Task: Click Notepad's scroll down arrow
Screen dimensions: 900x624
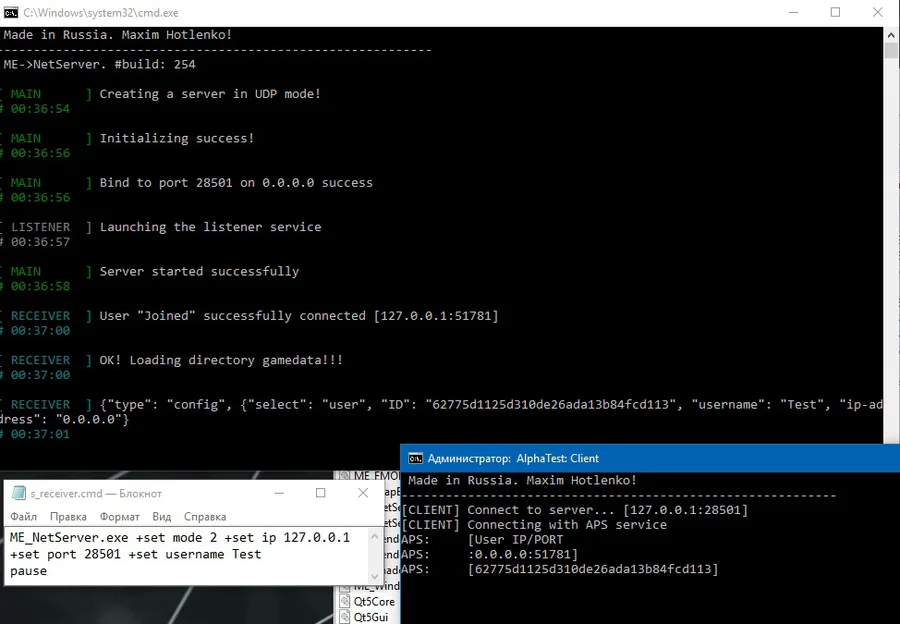Action: click(374, 576)
